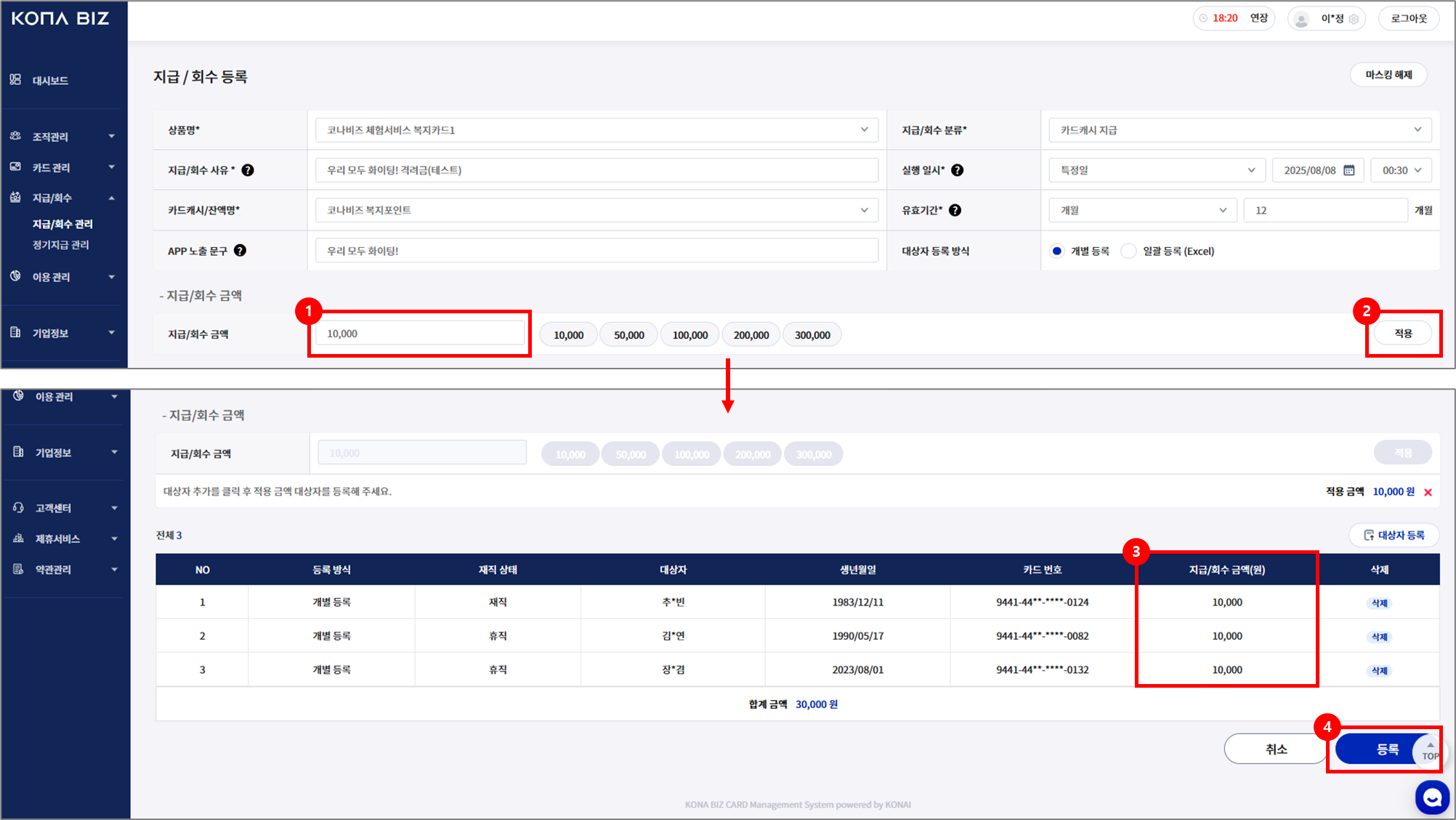Click the help icon beside 실행 일시

coord(958,170)
